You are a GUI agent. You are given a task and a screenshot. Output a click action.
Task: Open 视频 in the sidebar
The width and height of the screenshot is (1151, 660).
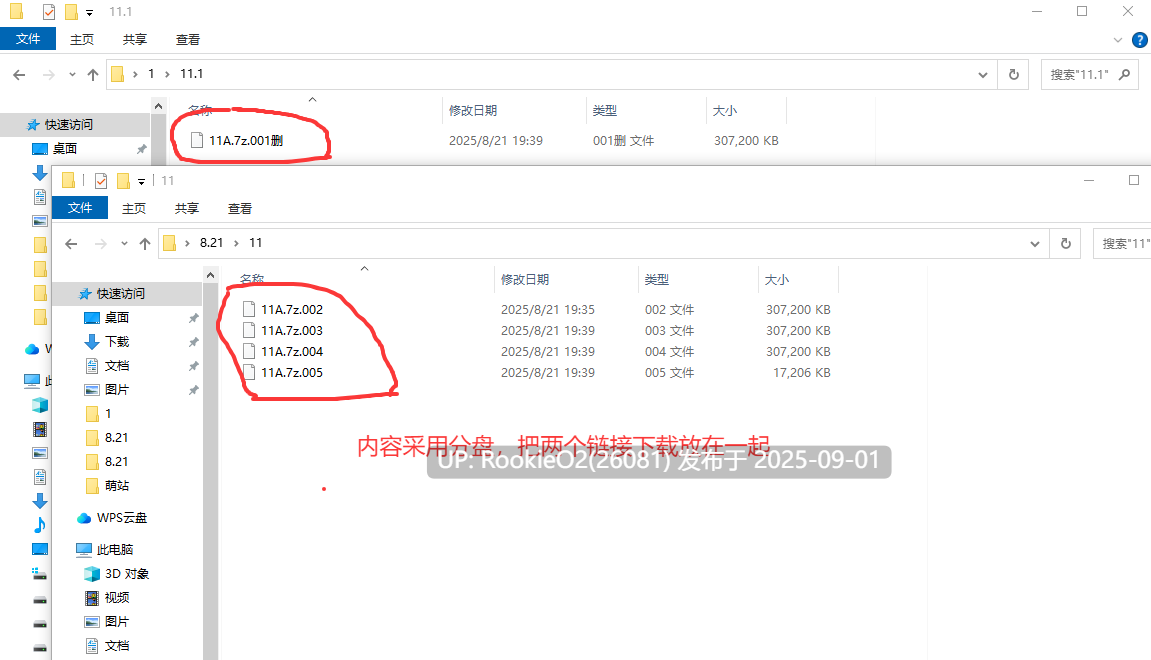[117, 598]
